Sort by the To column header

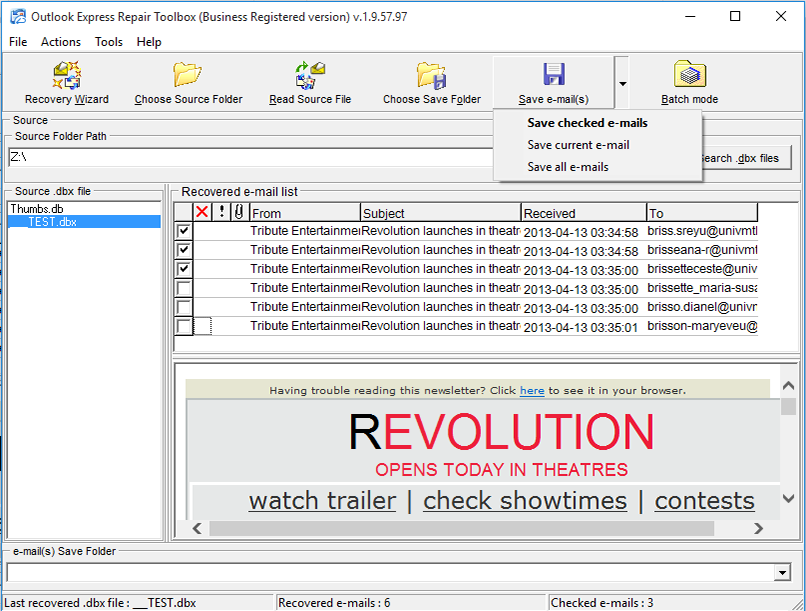pos(702,212)
